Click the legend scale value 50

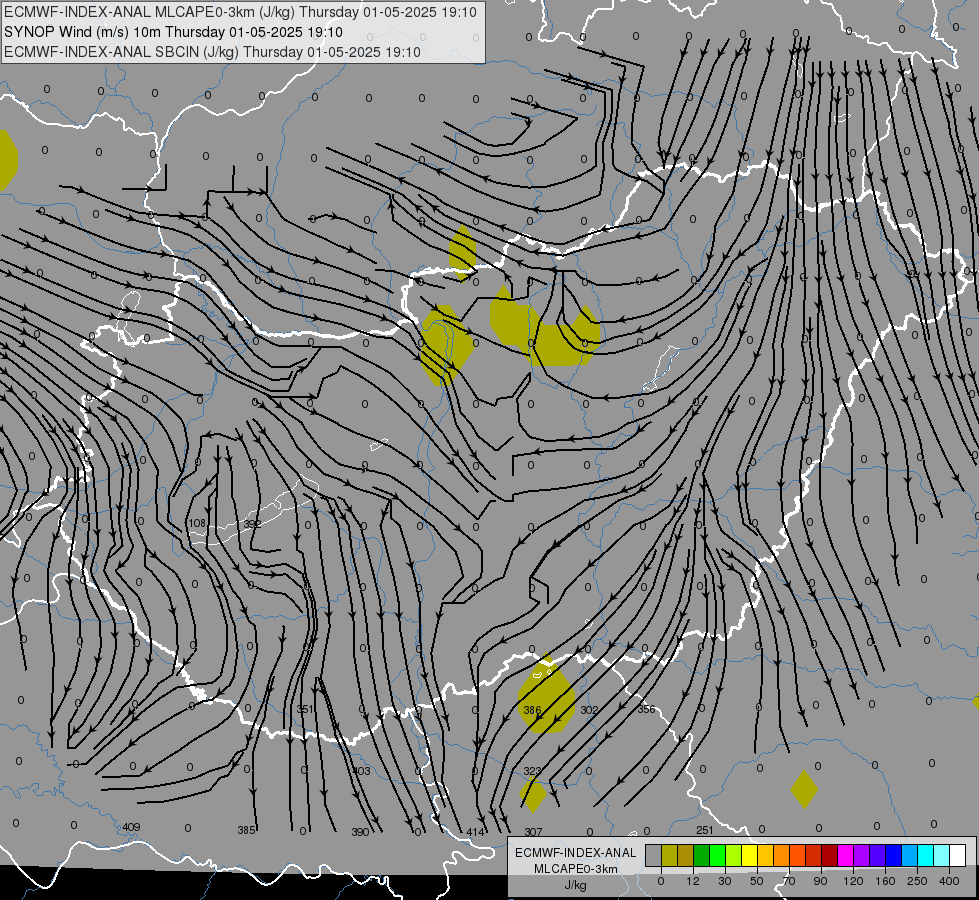coord(757,881)
